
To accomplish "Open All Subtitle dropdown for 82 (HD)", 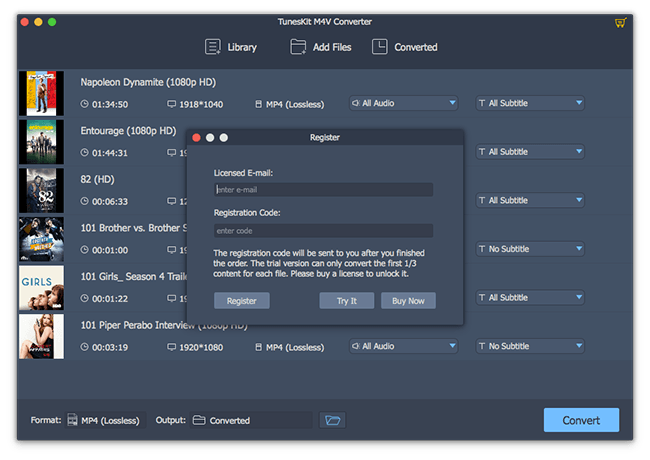I will [x=530, y=200].
